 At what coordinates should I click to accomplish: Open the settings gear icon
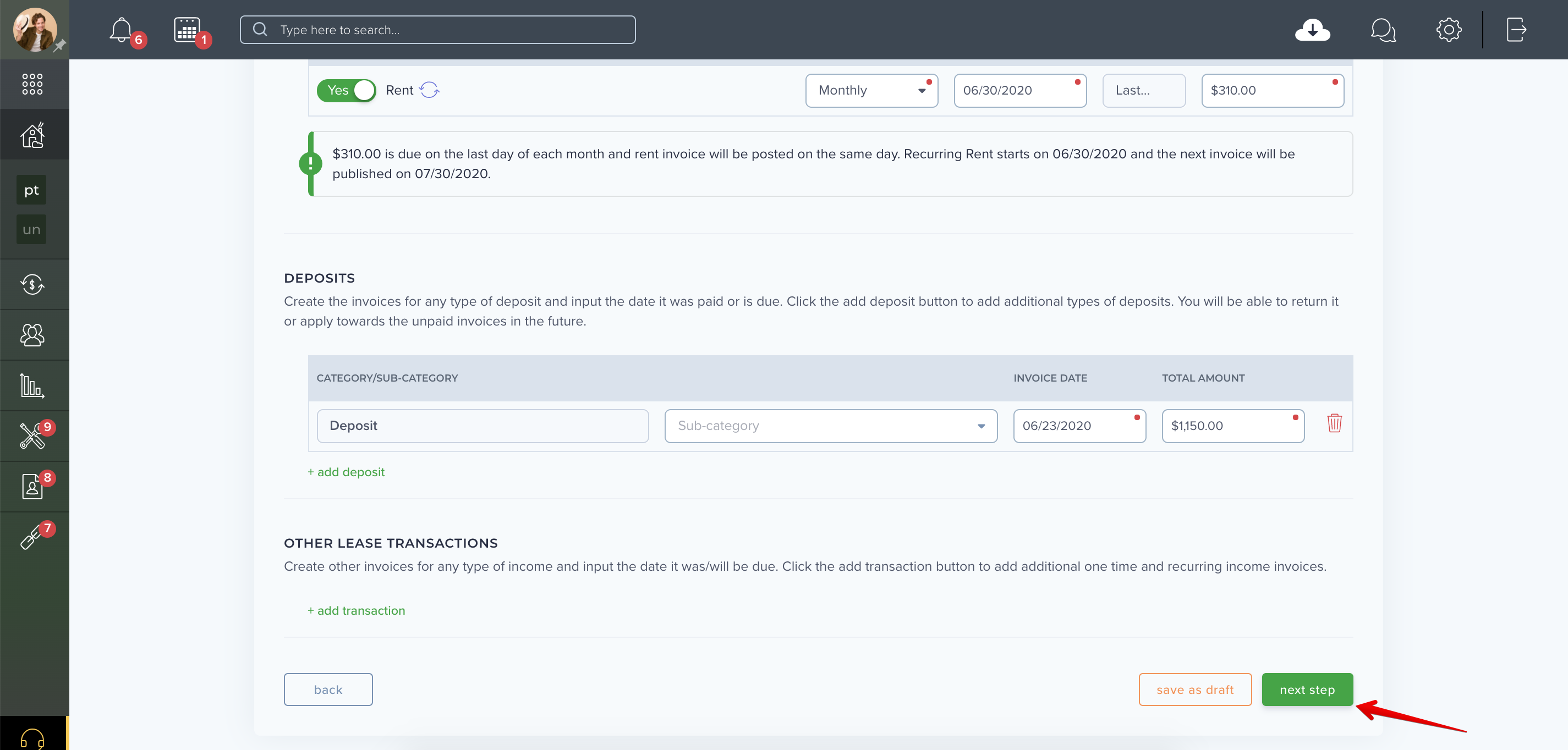tap(1449, 30)
